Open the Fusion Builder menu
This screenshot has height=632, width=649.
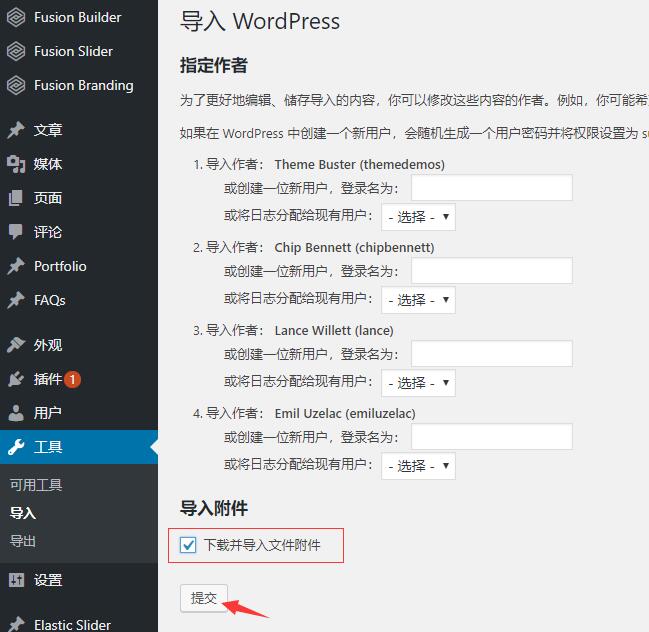pyautogui.click(x=79, y=18)
